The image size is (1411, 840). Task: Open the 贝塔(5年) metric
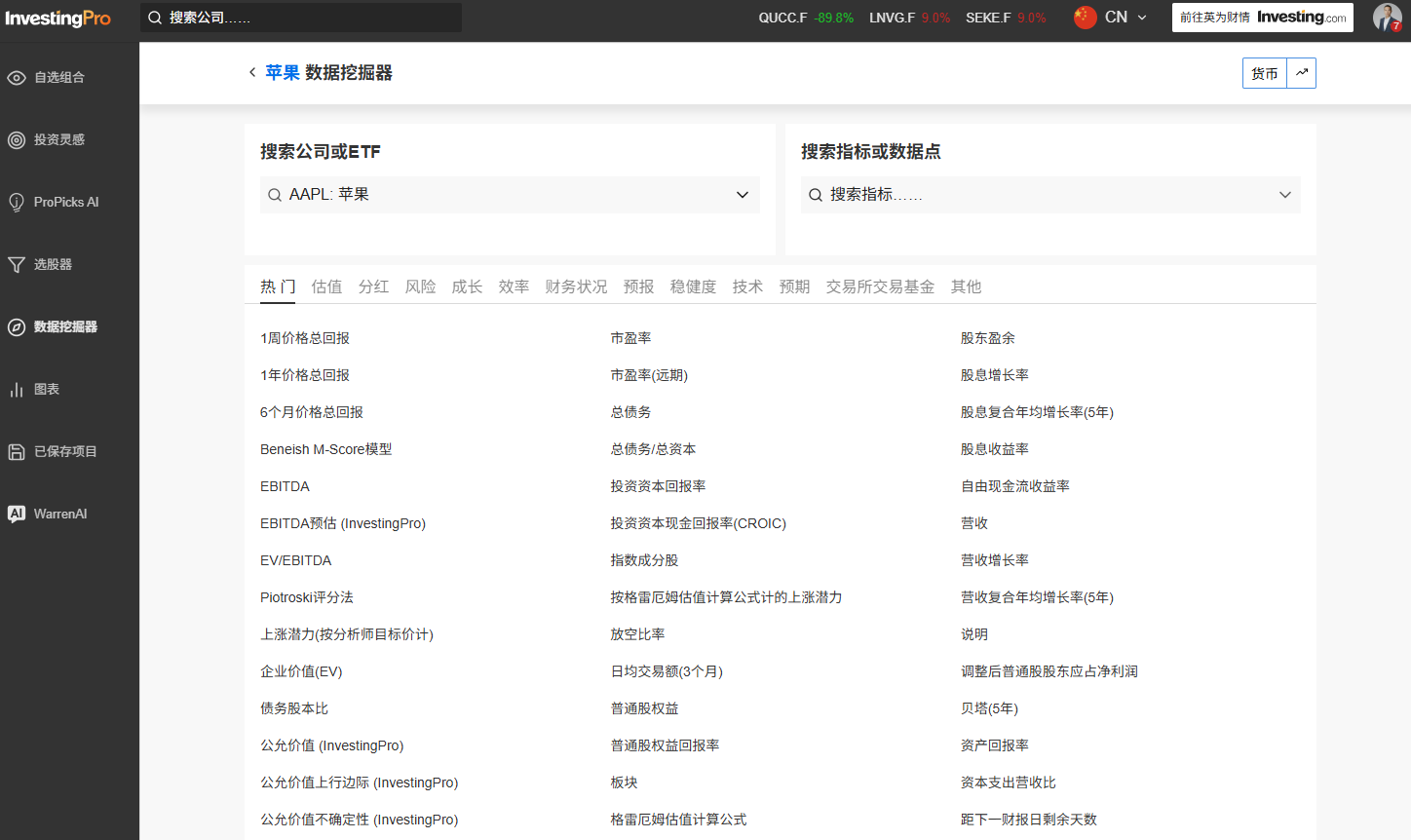pyautogui.click(x=989, y=708)
